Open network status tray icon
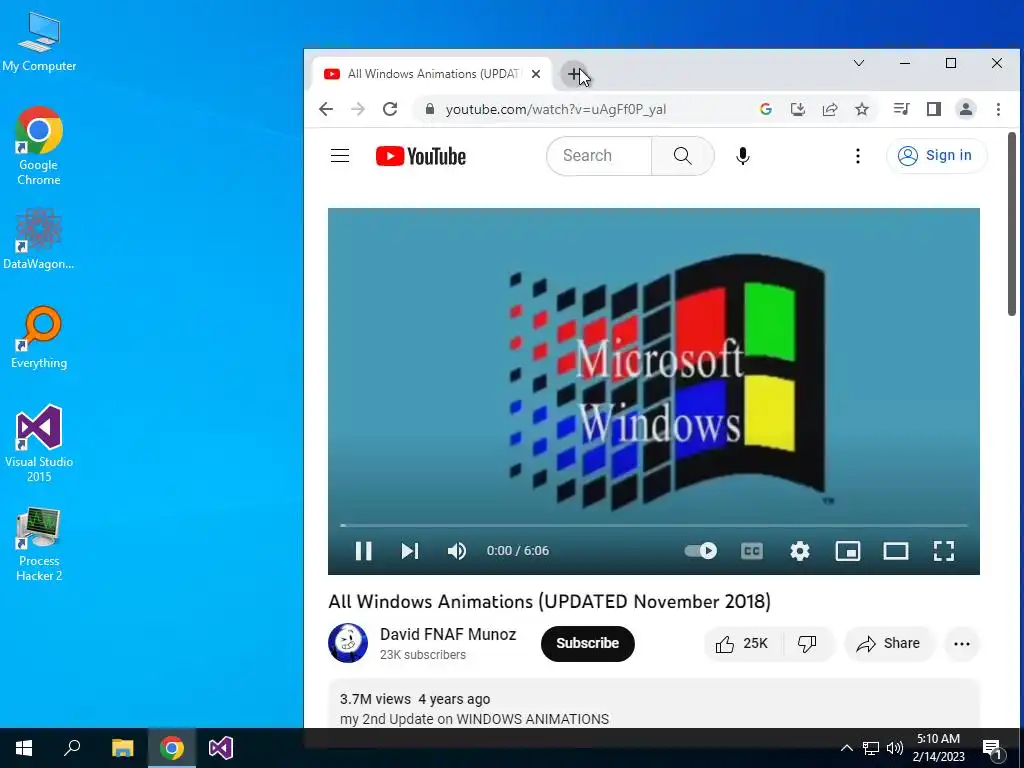Viewport: 1024px width, 768px height. point(870,748)
